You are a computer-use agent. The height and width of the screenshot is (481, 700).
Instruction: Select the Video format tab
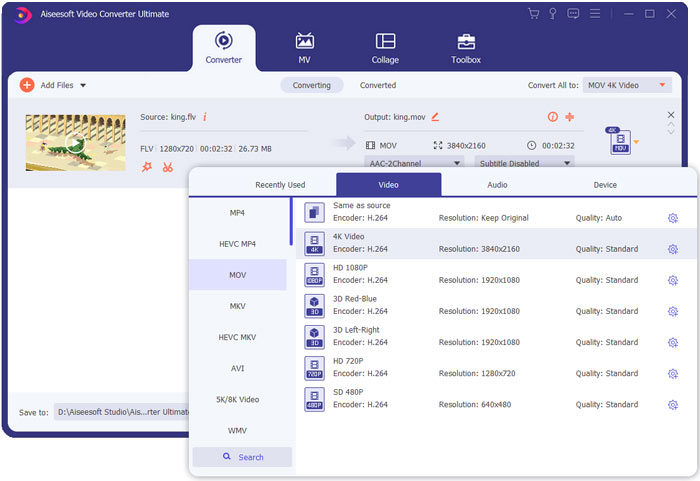[388, 184]
